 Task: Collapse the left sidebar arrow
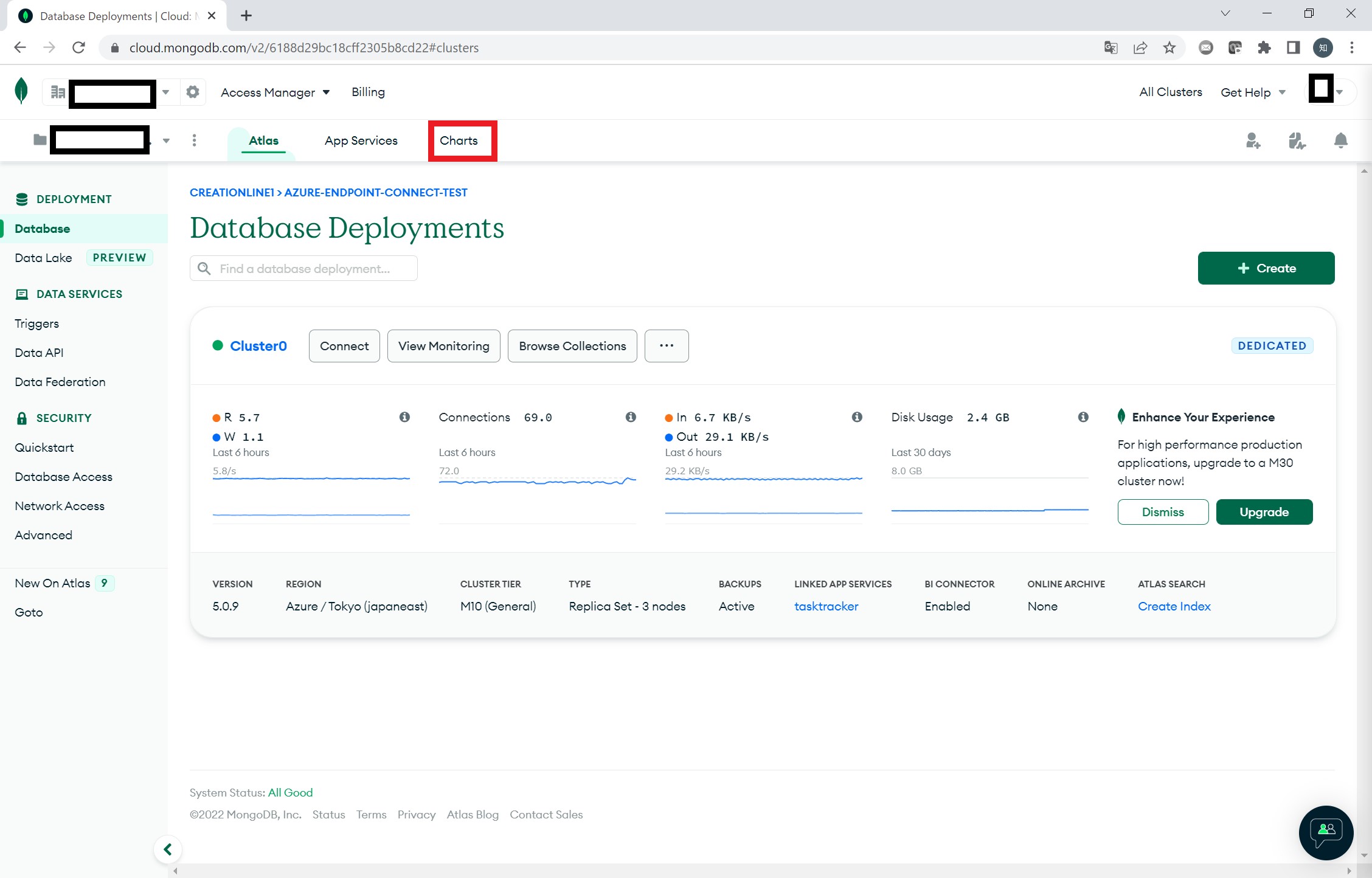pyautogui.click(x=168, y=849)
